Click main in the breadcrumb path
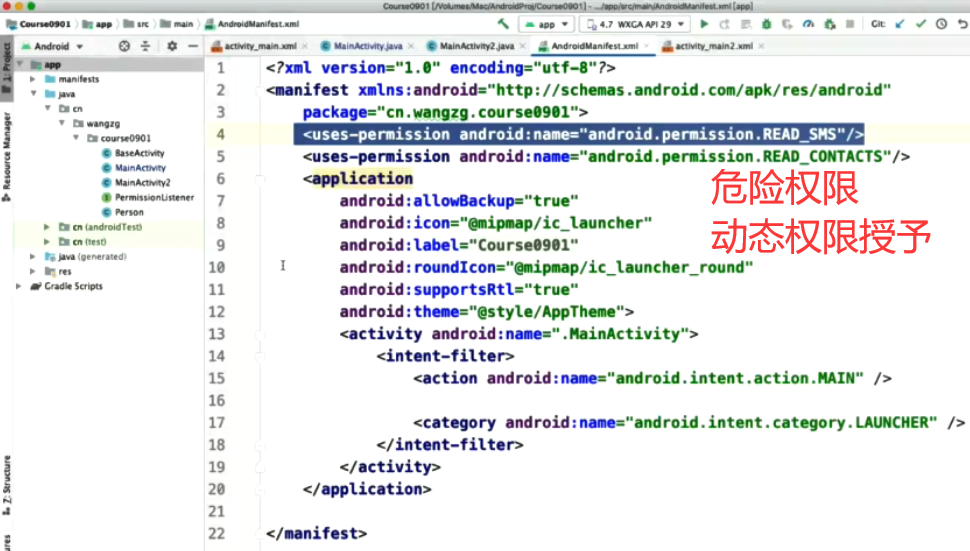Image resolution: width=970 pixels, height=551 pixels. click(x=177, y=24)
